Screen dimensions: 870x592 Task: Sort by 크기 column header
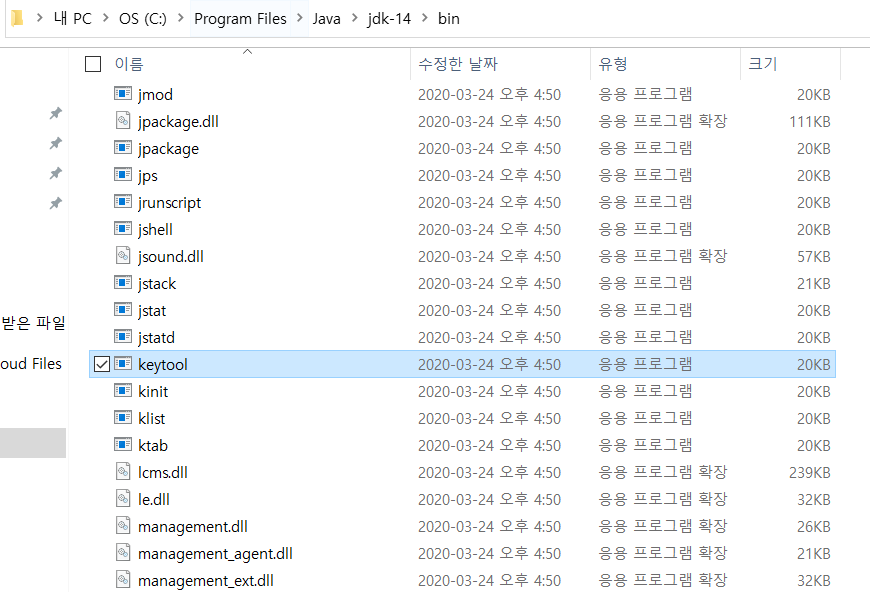click(763, 64)
